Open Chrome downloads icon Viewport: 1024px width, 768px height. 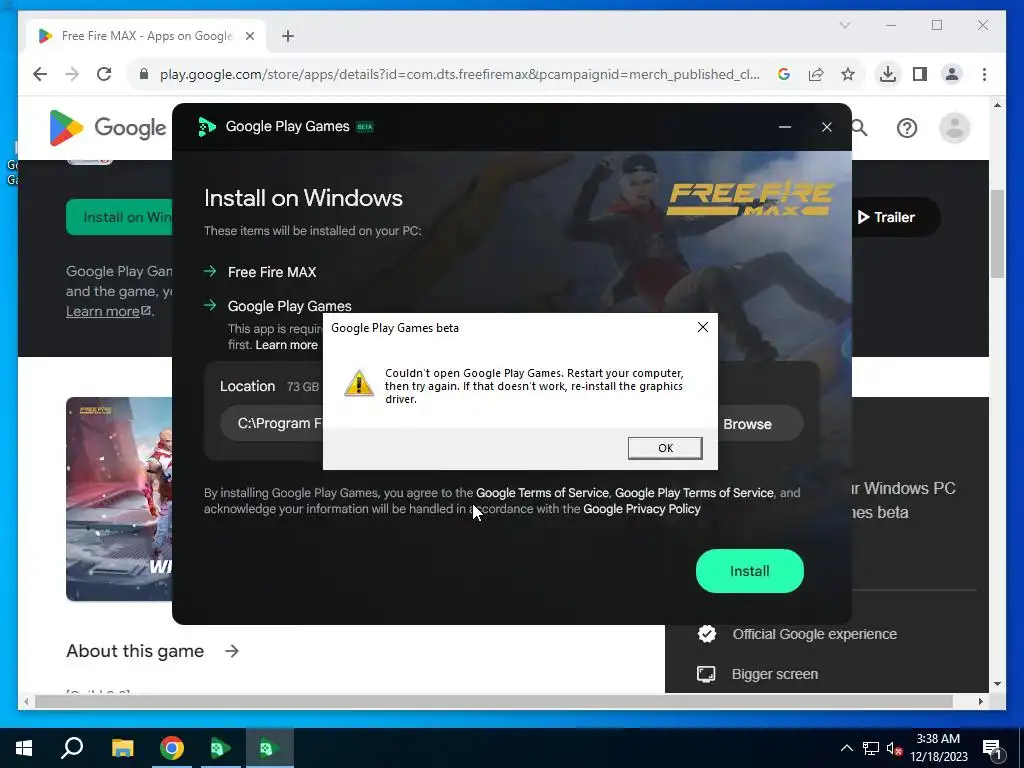pyautogui.click(x=888, y=74)
